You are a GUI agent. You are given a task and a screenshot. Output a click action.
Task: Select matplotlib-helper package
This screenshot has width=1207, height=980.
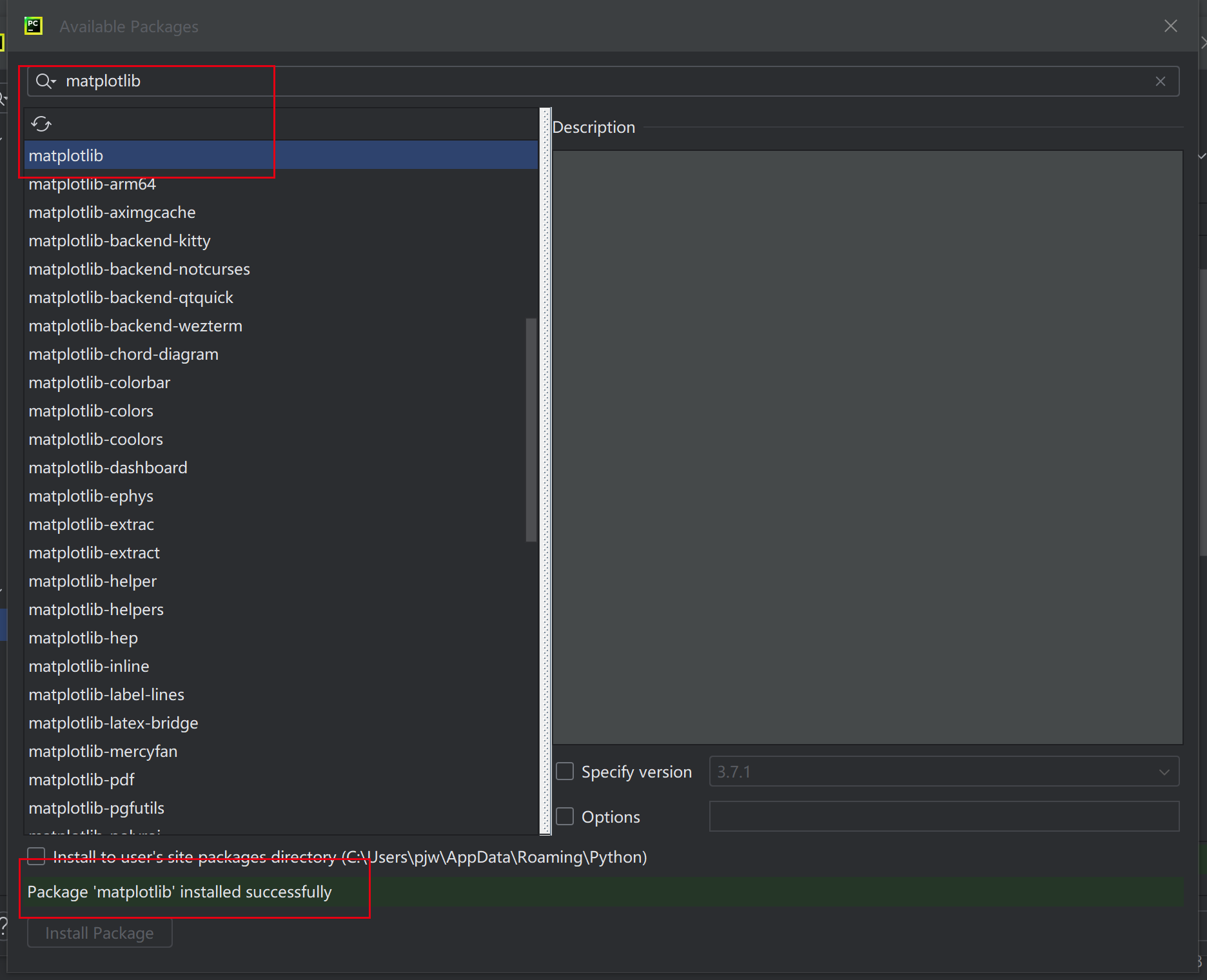pos(281,581)
